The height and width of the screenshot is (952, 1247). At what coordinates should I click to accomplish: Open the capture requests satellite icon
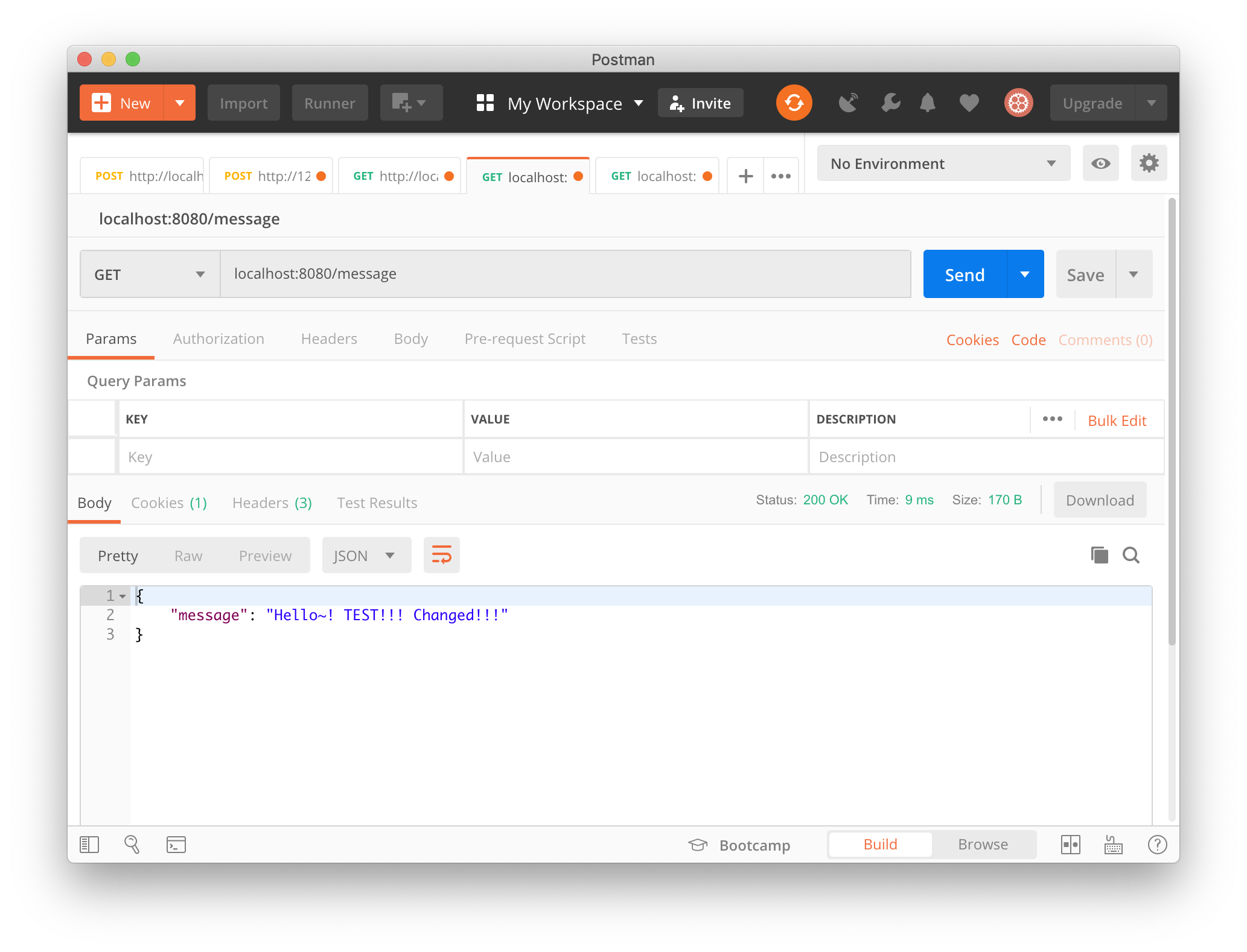click(848, 103)
